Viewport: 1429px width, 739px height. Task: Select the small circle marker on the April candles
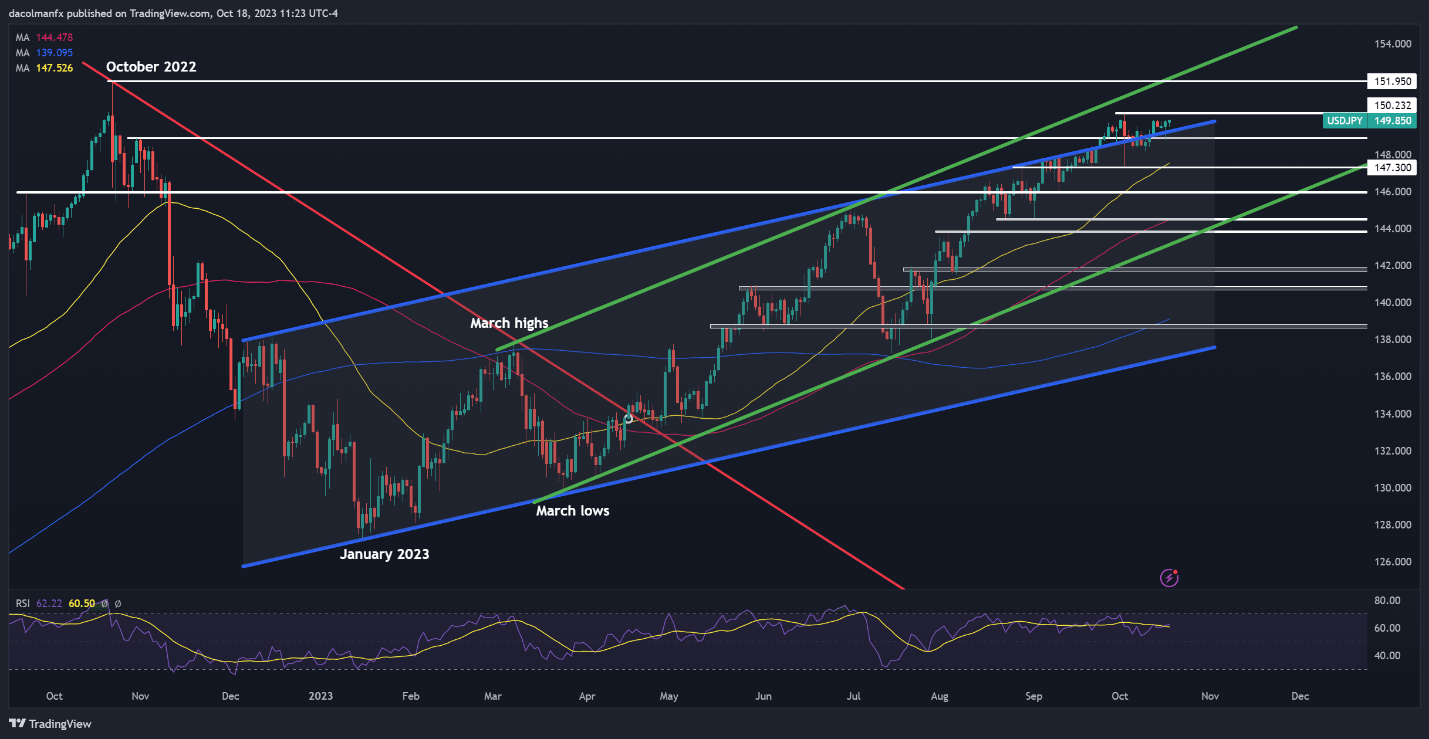(x=628, y=418)
